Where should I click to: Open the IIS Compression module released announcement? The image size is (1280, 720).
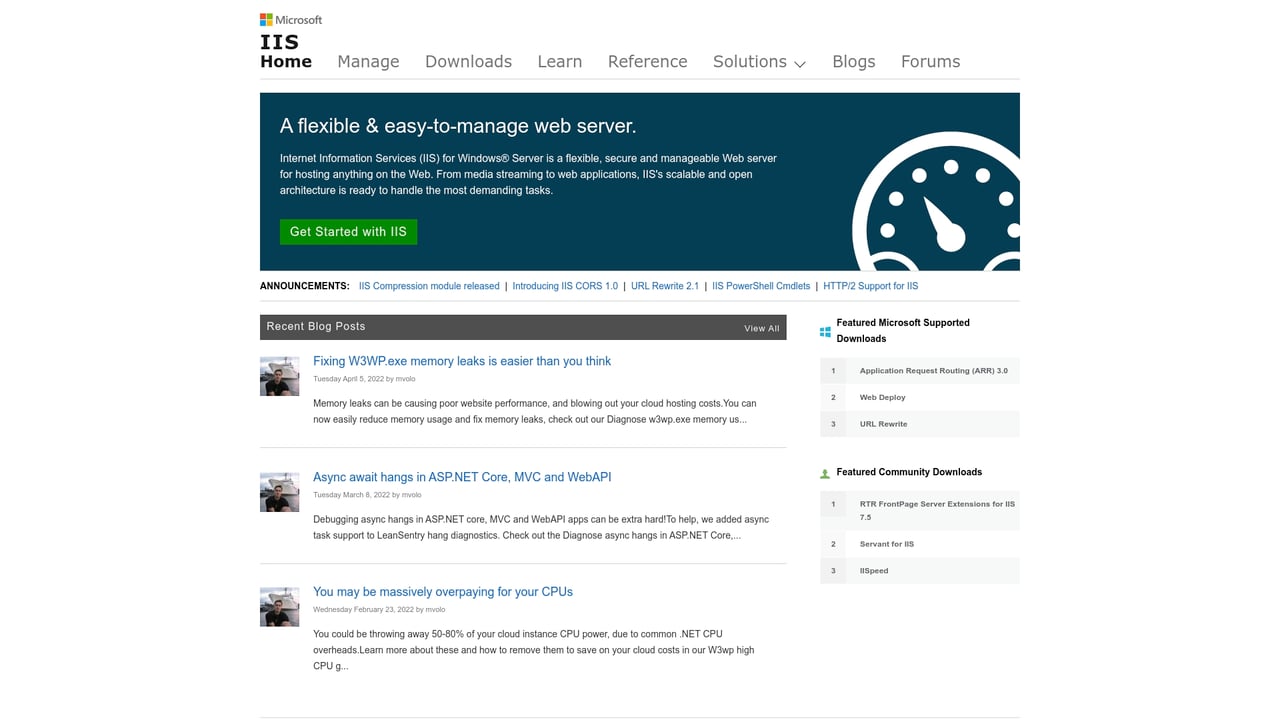click(428, 285)
